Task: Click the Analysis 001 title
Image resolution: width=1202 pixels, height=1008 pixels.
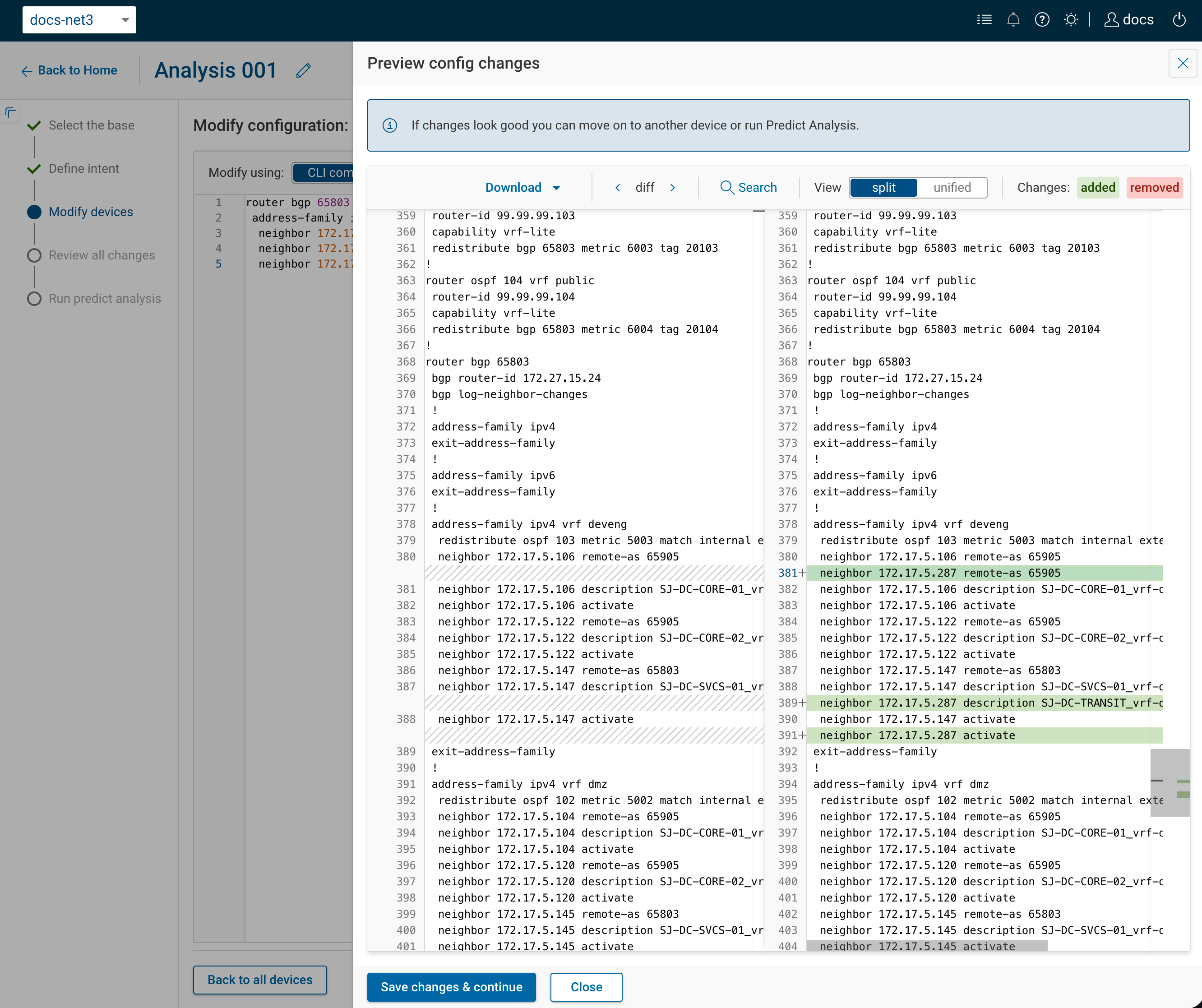Action: tap(215, 70)
